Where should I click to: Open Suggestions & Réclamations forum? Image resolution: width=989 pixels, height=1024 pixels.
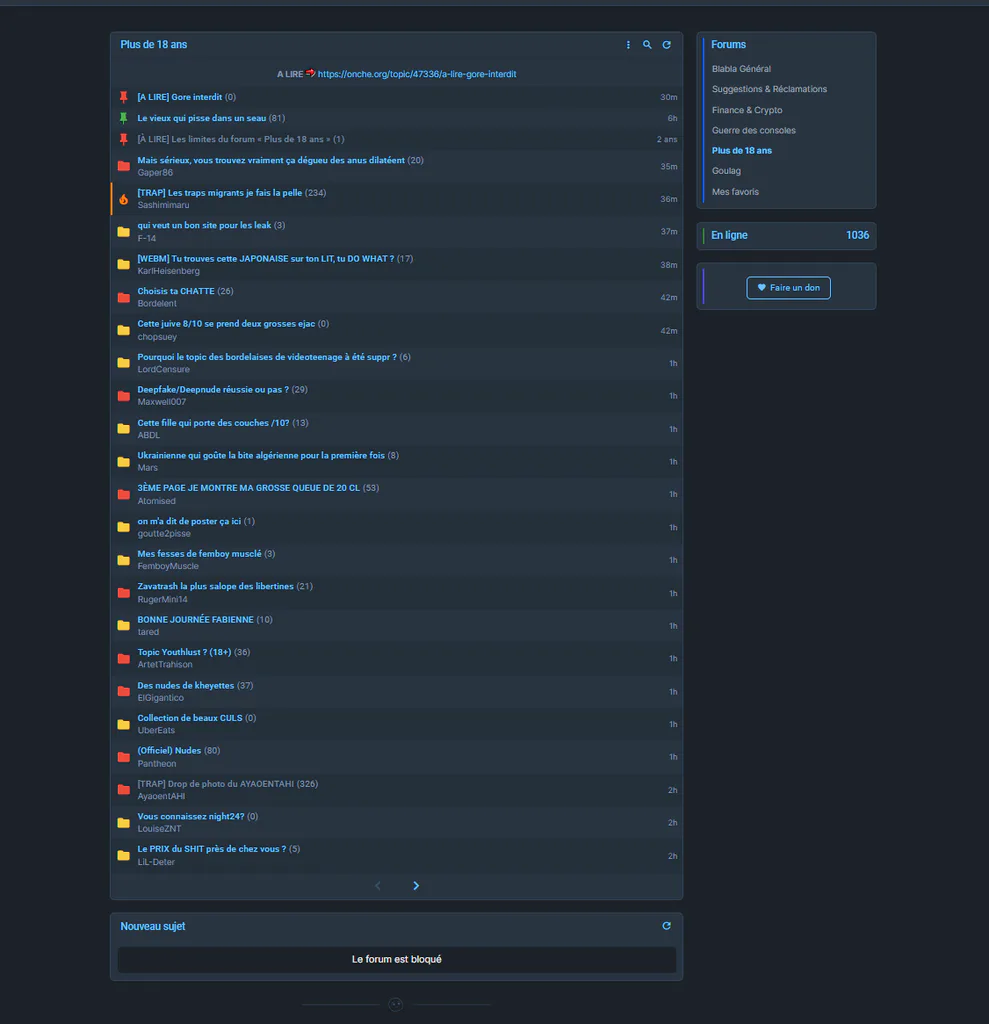coord(770,89)
